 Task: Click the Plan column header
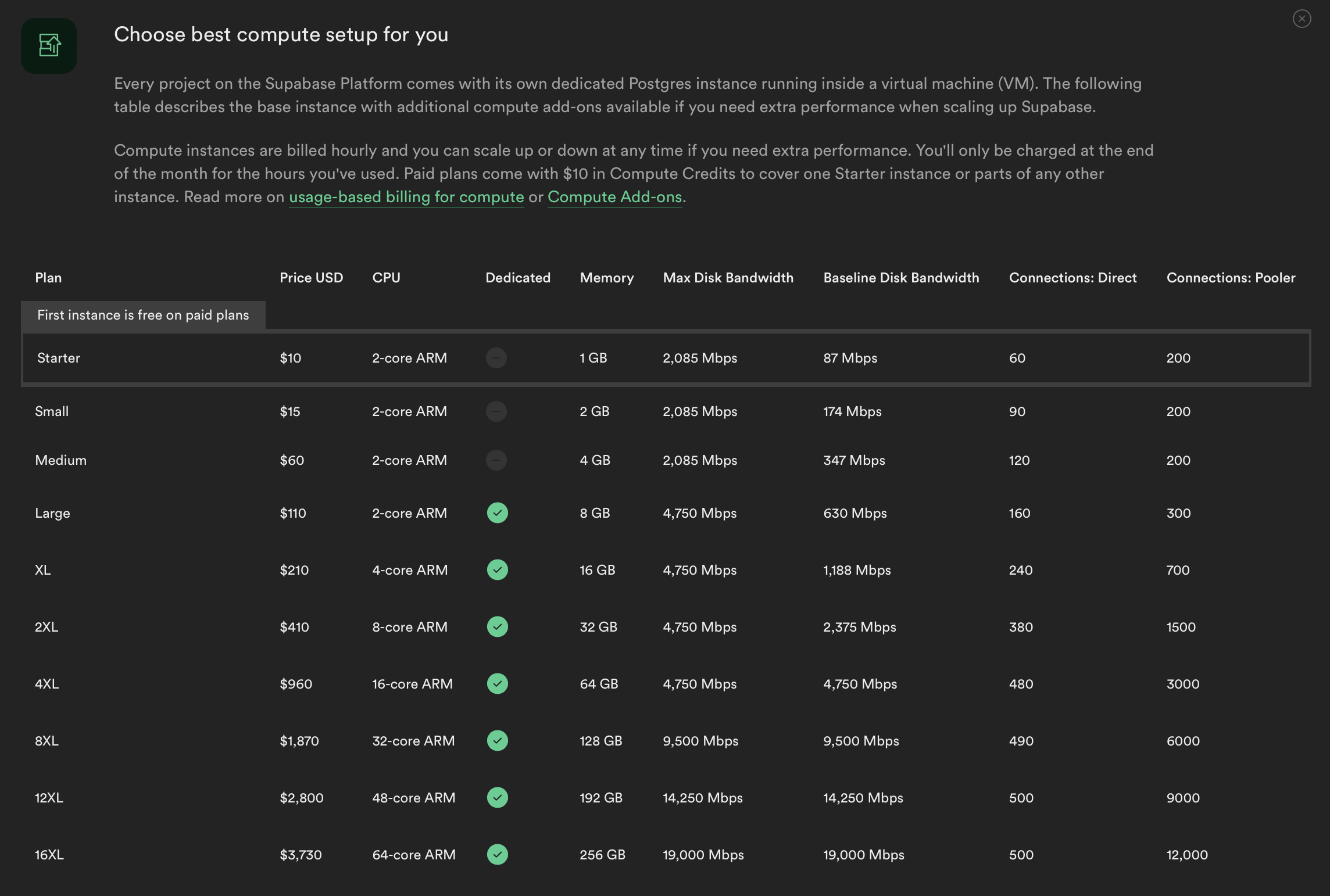(48, 278)
